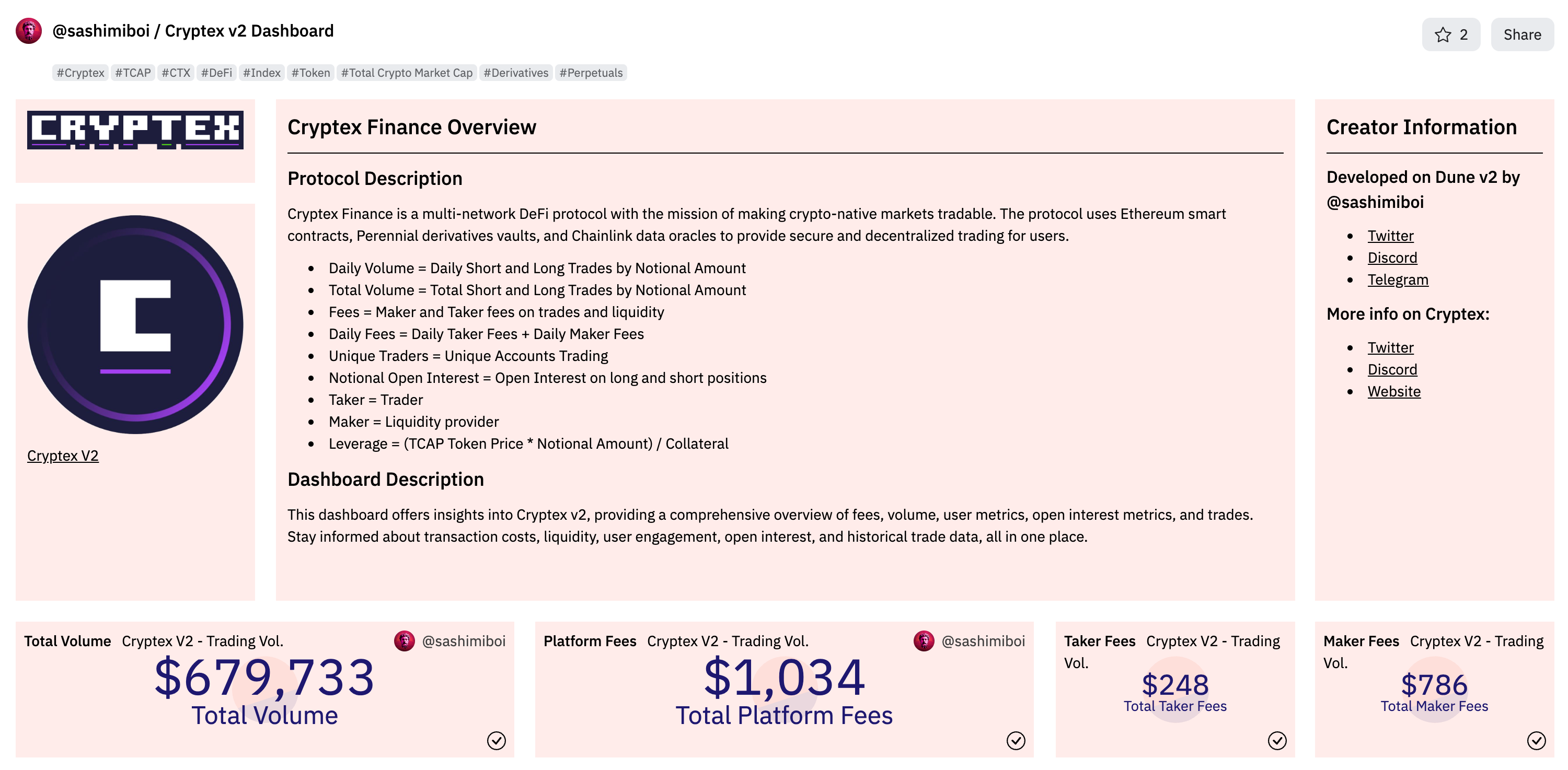The image size is (1568, 770).
Task: Open Discord link under More info on Cryptex
Action: coord(1392,369)
